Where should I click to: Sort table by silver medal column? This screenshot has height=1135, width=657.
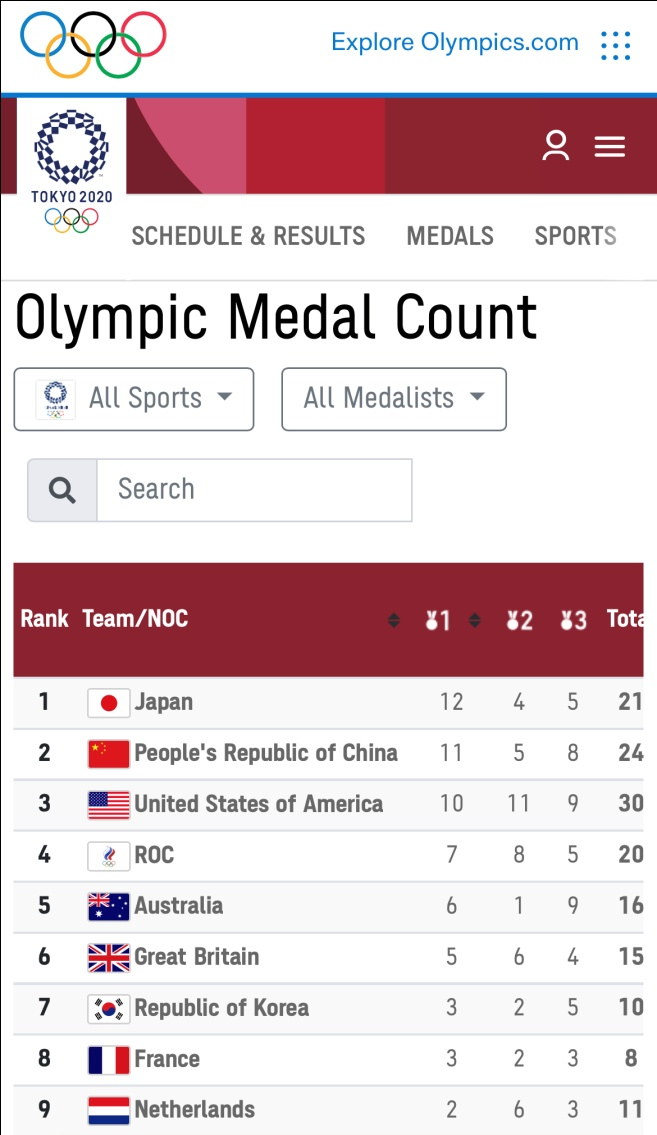pos(518,621)
